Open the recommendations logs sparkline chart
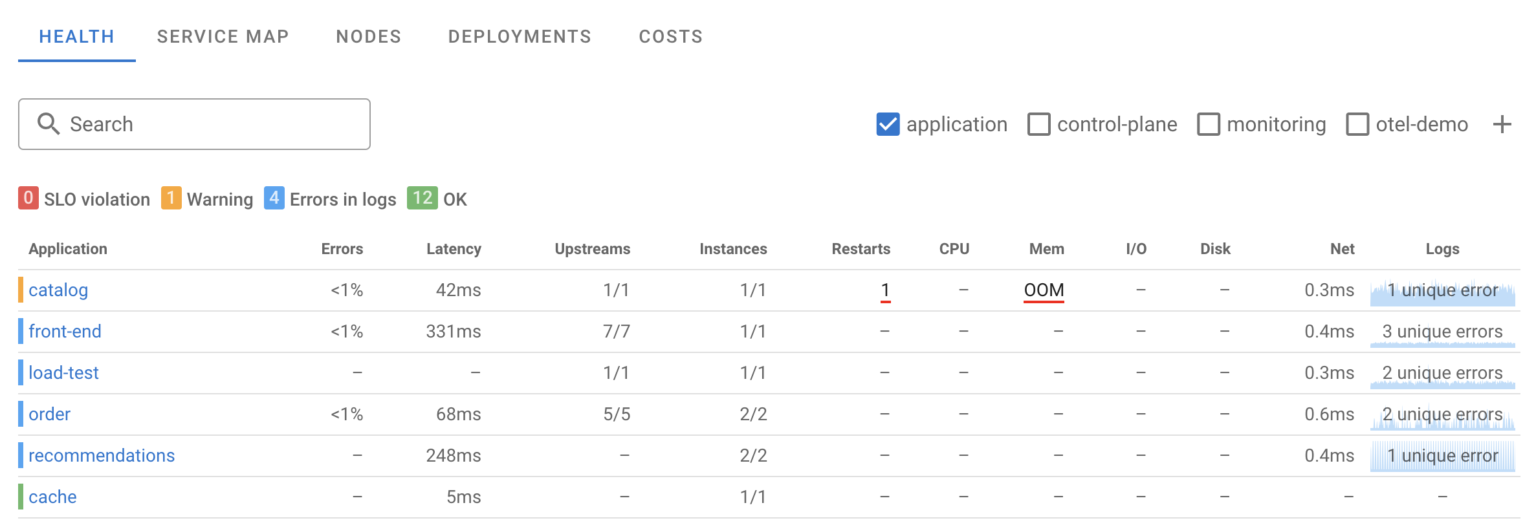Screen dimensions: 1536x525 (x=1442, y=456)
